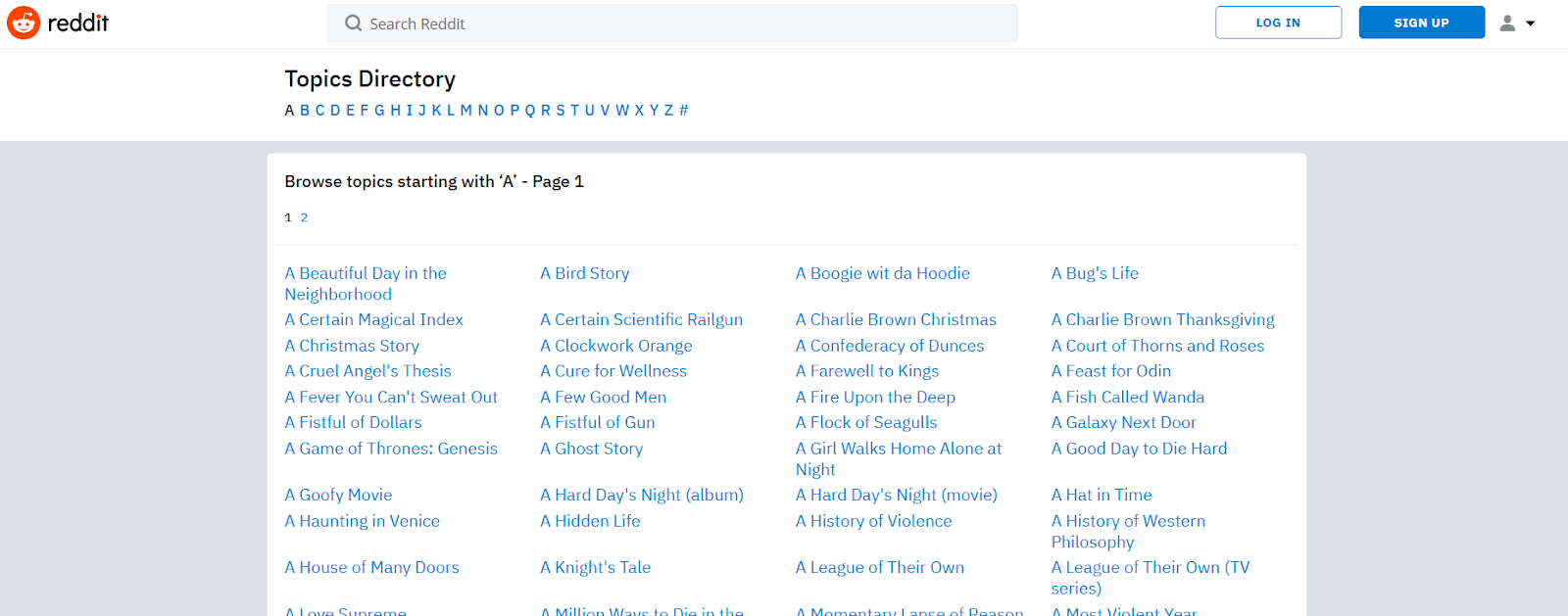Select the # symbol in directory
1568x616 pixels.
[684, 111]
